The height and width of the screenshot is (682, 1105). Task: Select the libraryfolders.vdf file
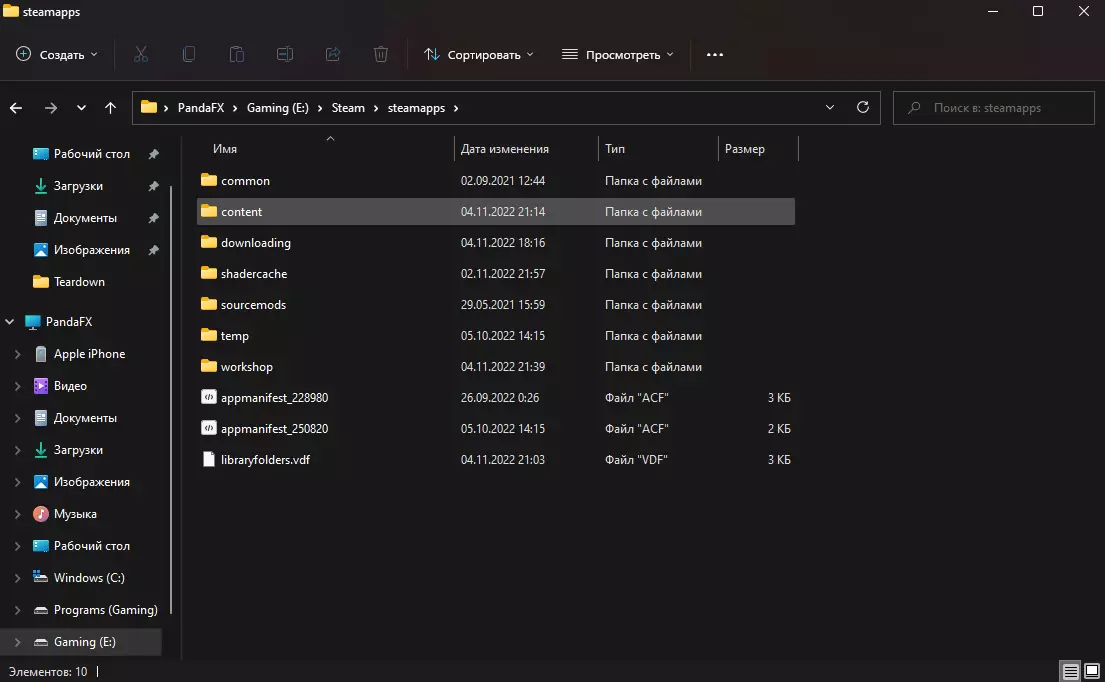click(265, 460)
